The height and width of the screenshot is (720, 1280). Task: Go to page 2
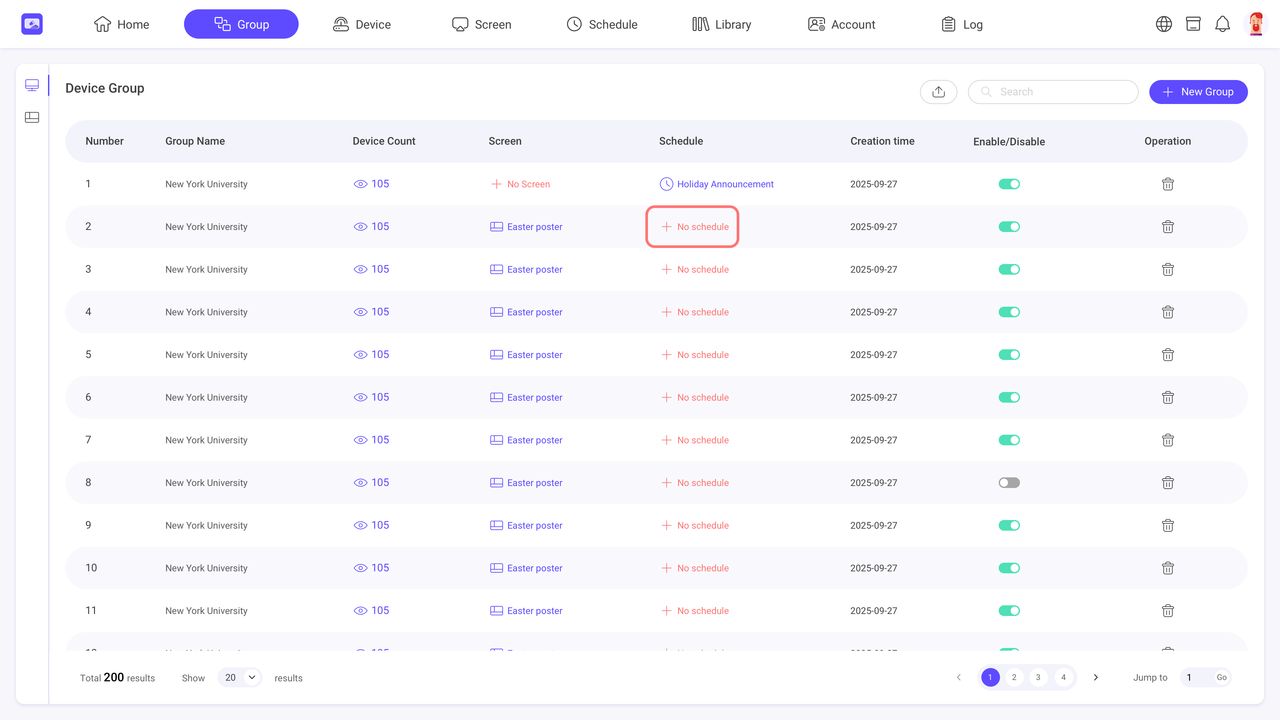point(1014,677)
